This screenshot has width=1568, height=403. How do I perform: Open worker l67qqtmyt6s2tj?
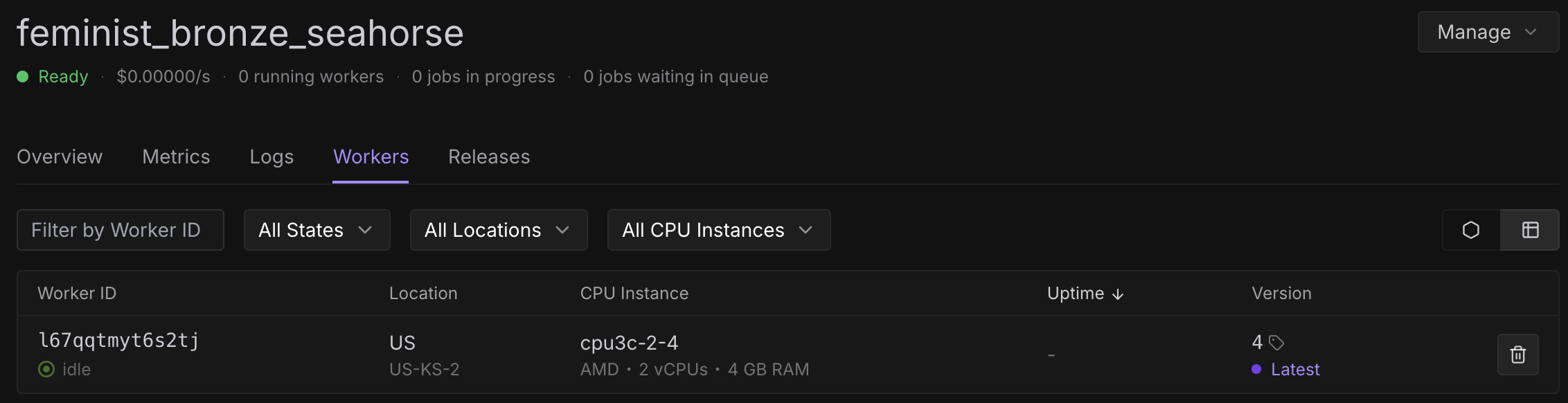coord(118,341)
